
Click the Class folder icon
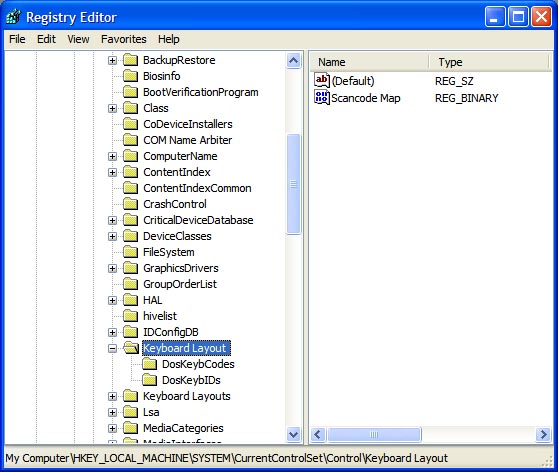[131, 108]
